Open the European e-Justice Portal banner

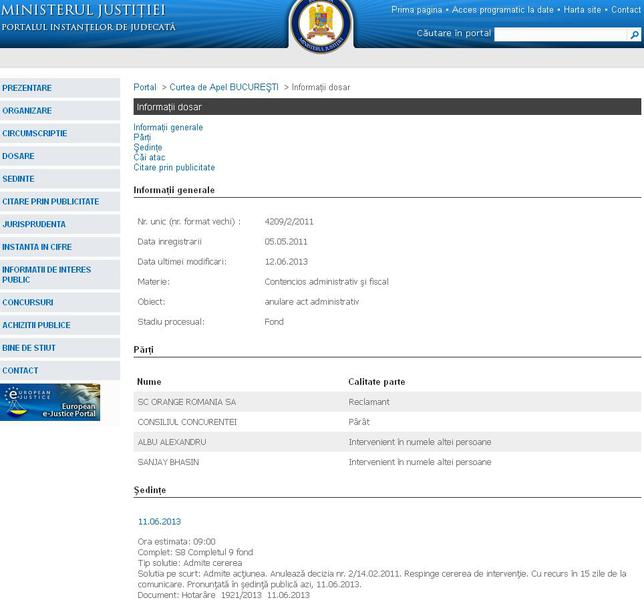[x=50, y=402]
